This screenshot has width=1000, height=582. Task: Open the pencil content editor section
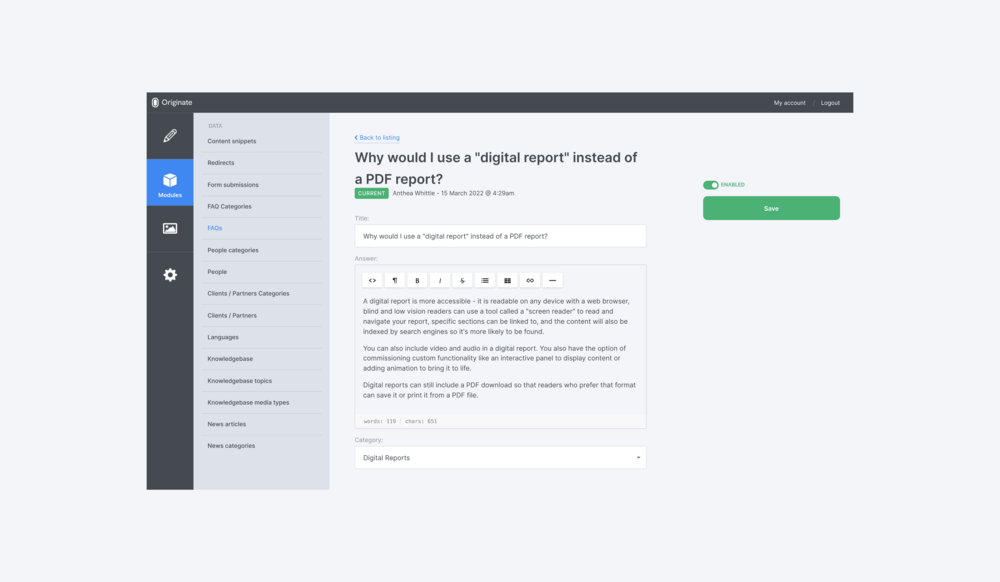coord(170,136)
